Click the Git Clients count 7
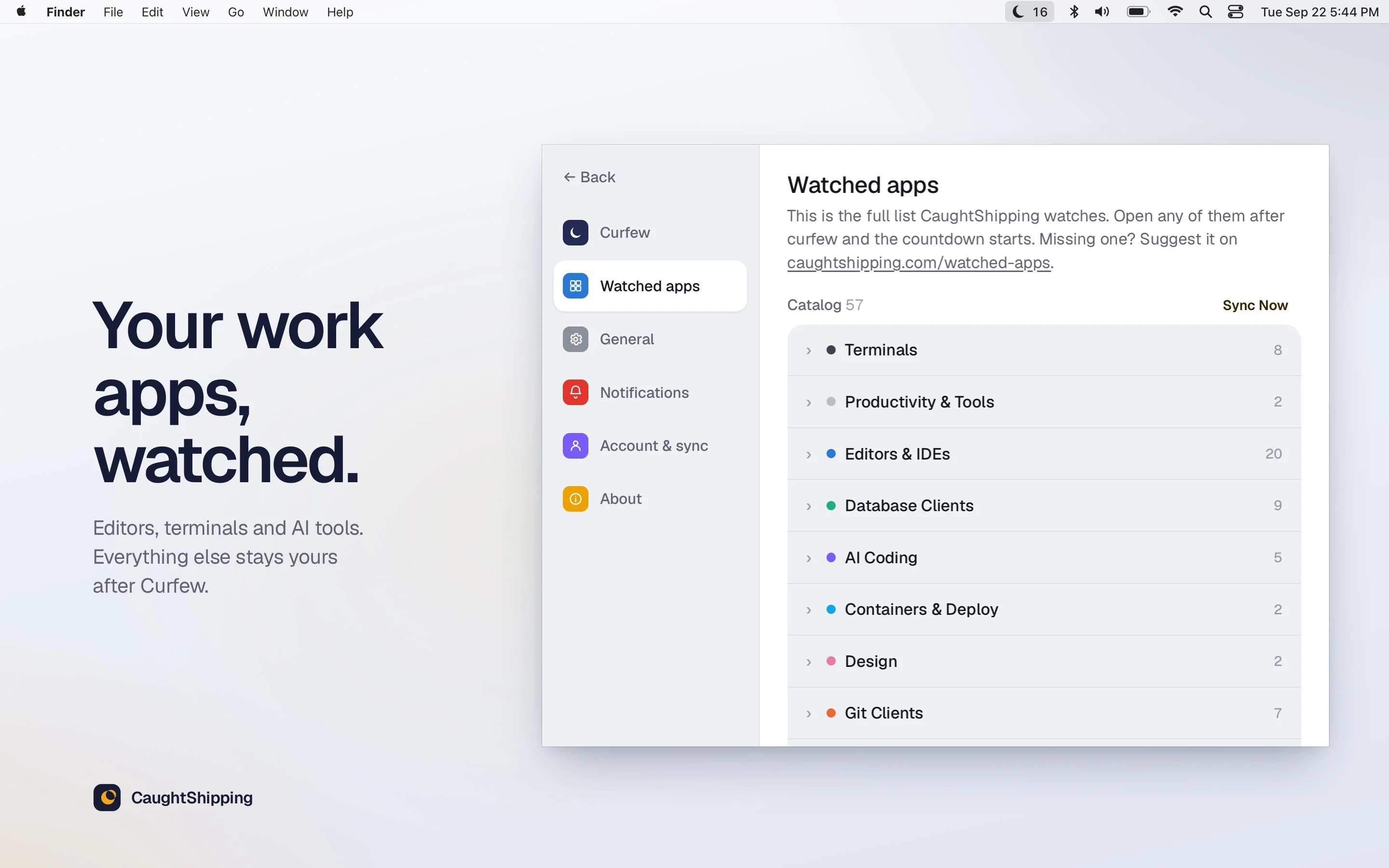1389x868 pixels. click(x=1278, y=713)
